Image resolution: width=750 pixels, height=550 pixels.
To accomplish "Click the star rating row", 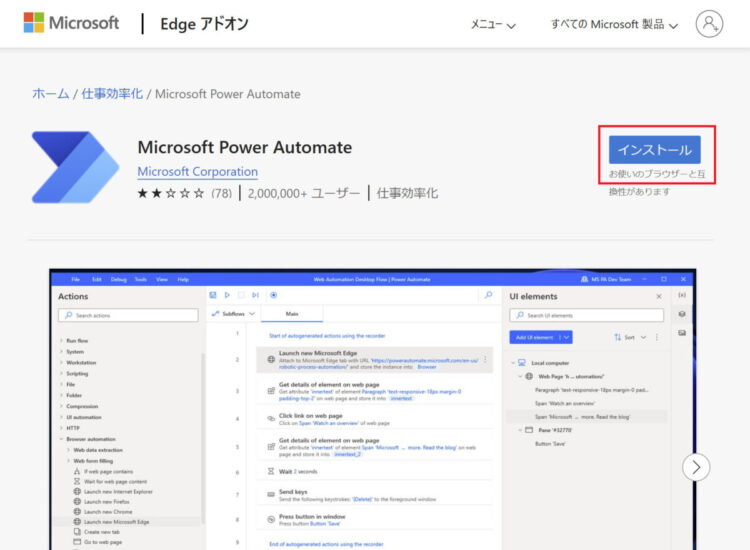I will click(x=171, y=193).
